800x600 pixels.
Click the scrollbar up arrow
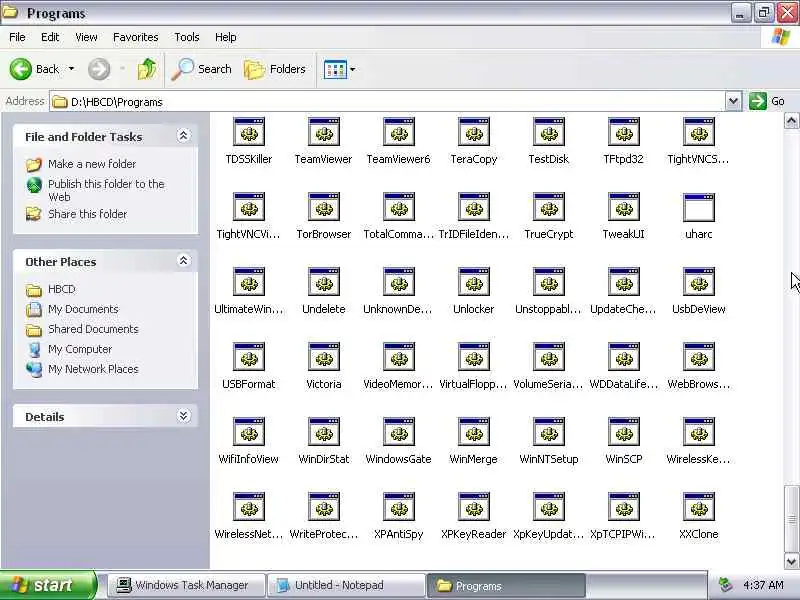[791, 121]
